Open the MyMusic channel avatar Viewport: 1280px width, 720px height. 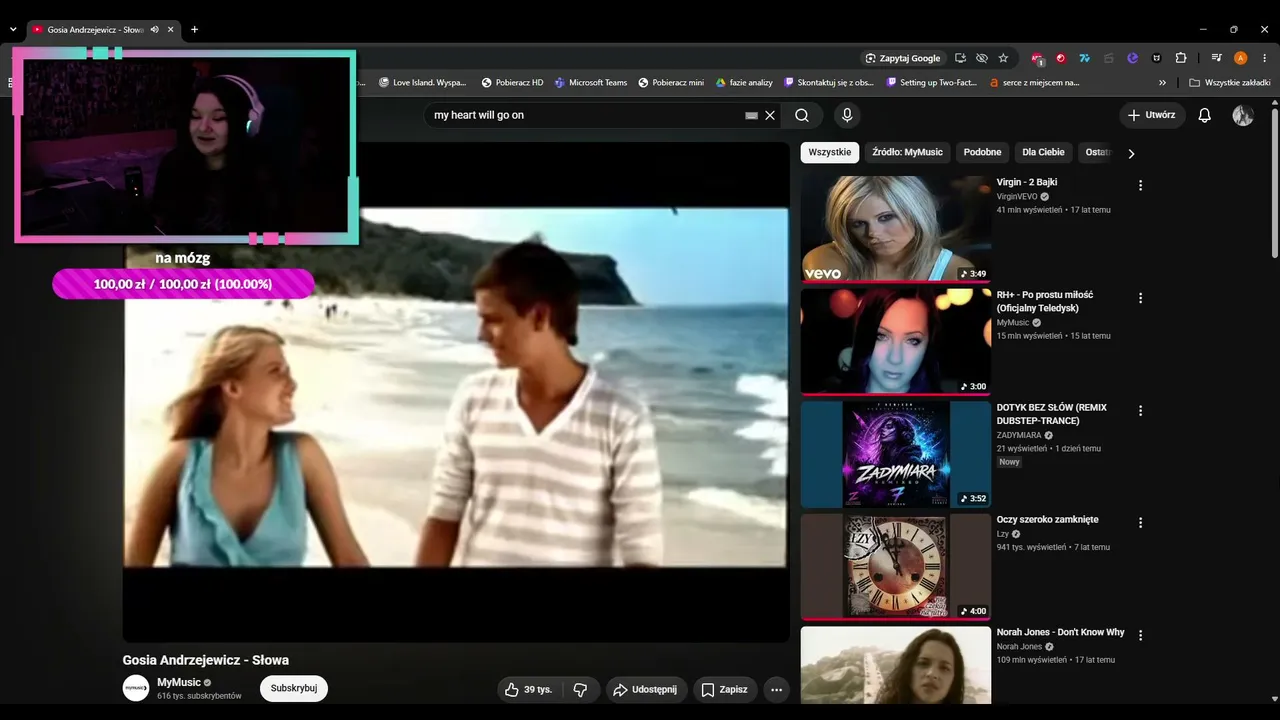coord(136,688)
